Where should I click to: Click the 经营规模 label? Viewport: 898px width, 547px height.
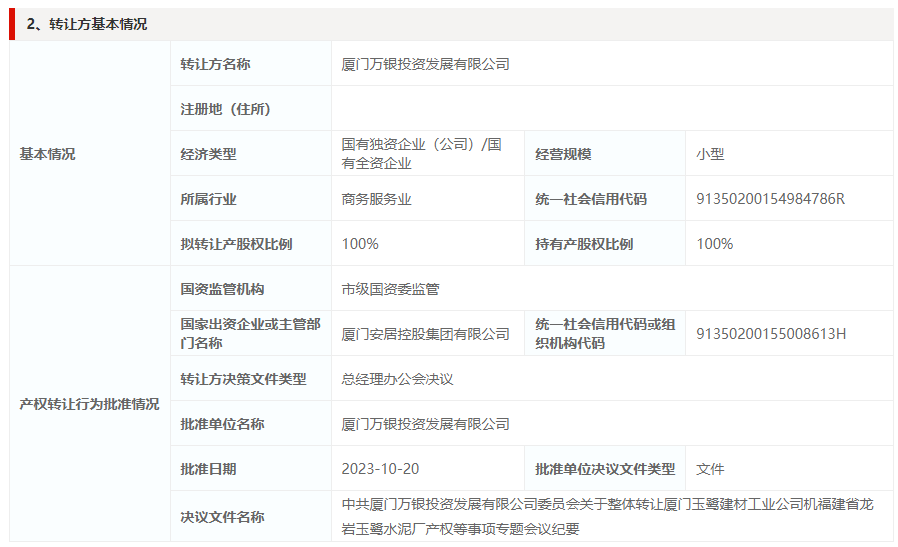point(563,154)
